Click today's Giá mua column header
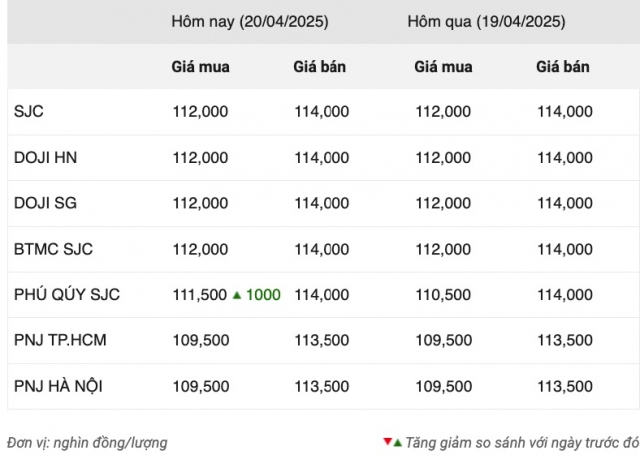This screenshot has width=640, height=459. [x=200, y=67]
